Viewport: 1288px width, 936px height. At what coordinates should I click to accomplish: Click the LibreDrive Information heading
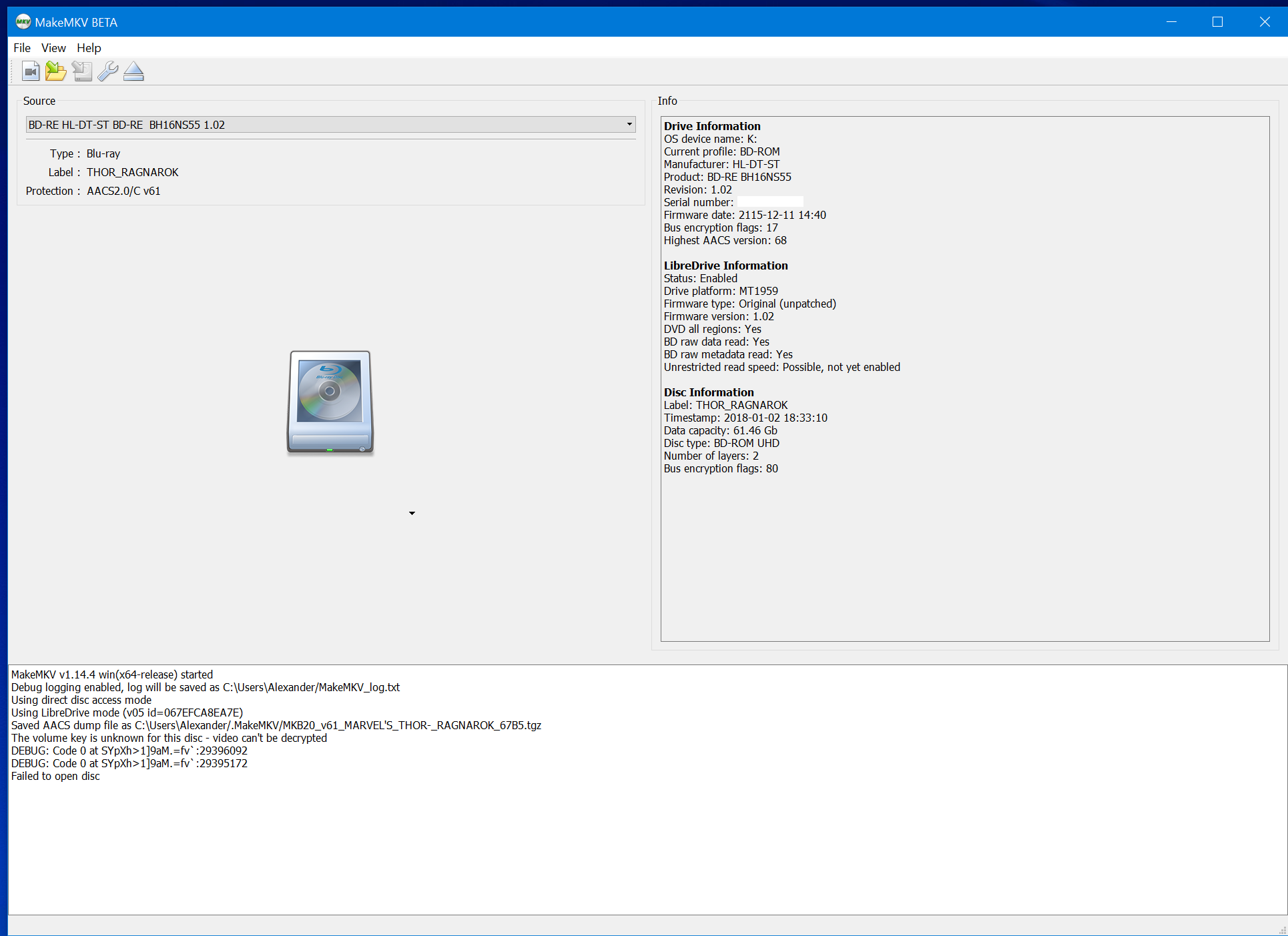(x=725, y=266)
